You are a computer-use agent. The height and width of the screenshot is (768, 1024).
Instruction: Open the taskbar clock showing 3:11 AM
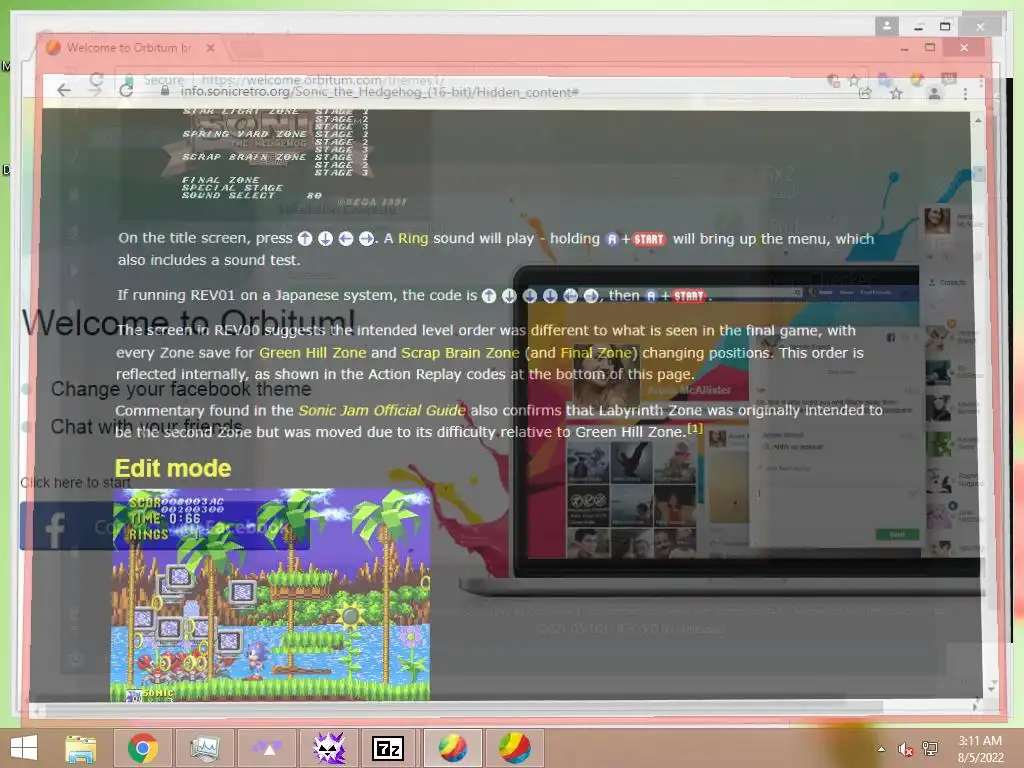[x=980, y=749]
